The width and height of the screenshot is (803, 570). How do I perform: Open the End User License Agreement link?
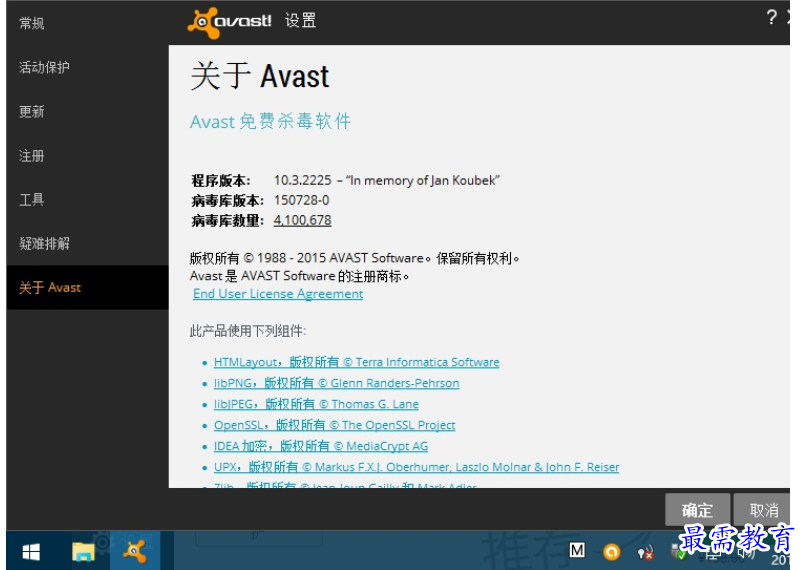(x=278, y=293)
